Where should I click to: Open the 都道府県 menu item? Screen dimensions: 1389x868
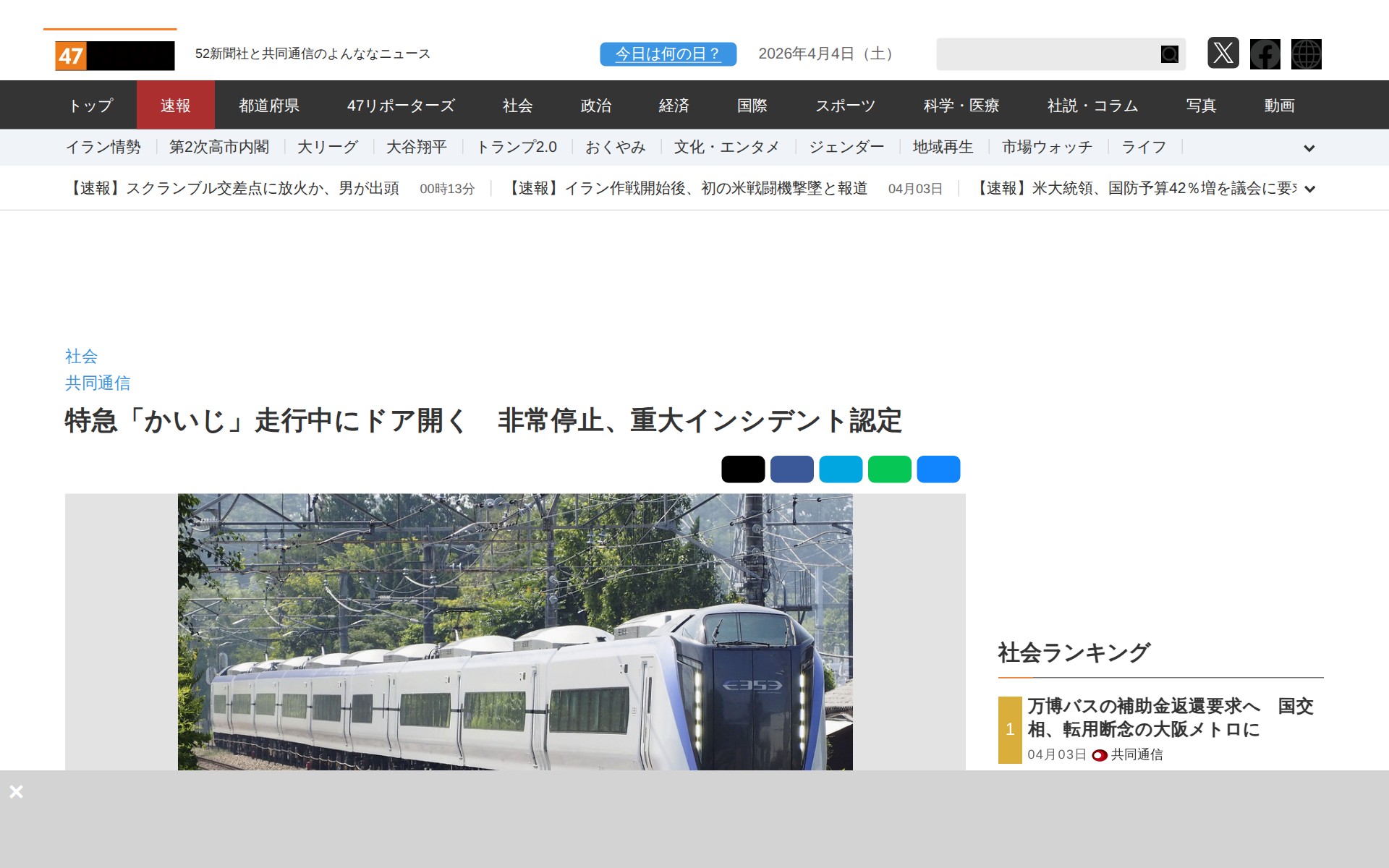(x=268, y=106)
